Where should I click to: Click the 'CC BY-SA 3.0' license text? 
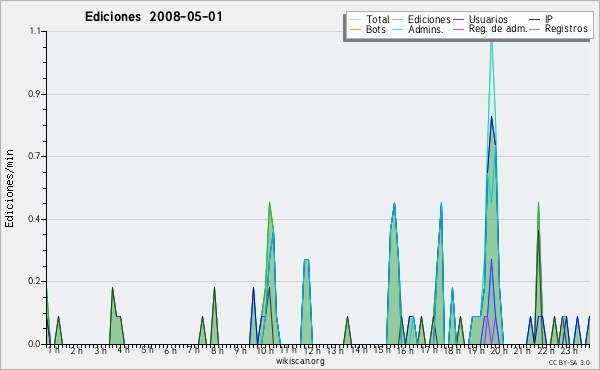click(569, 362)
